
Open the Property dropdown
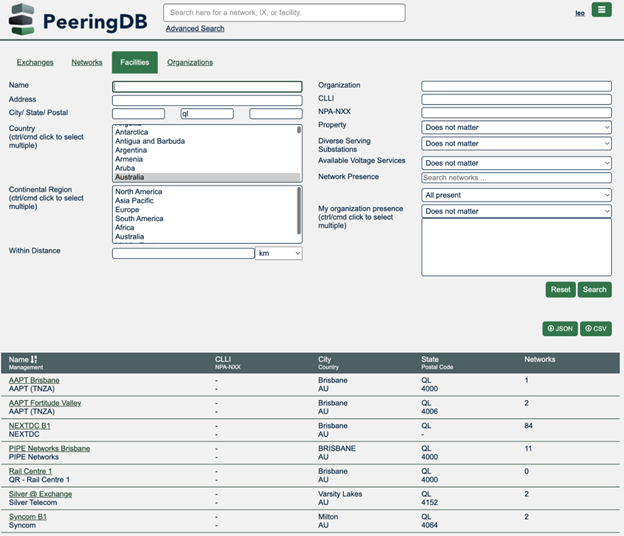pyautogui.click(x=516, y=127)
